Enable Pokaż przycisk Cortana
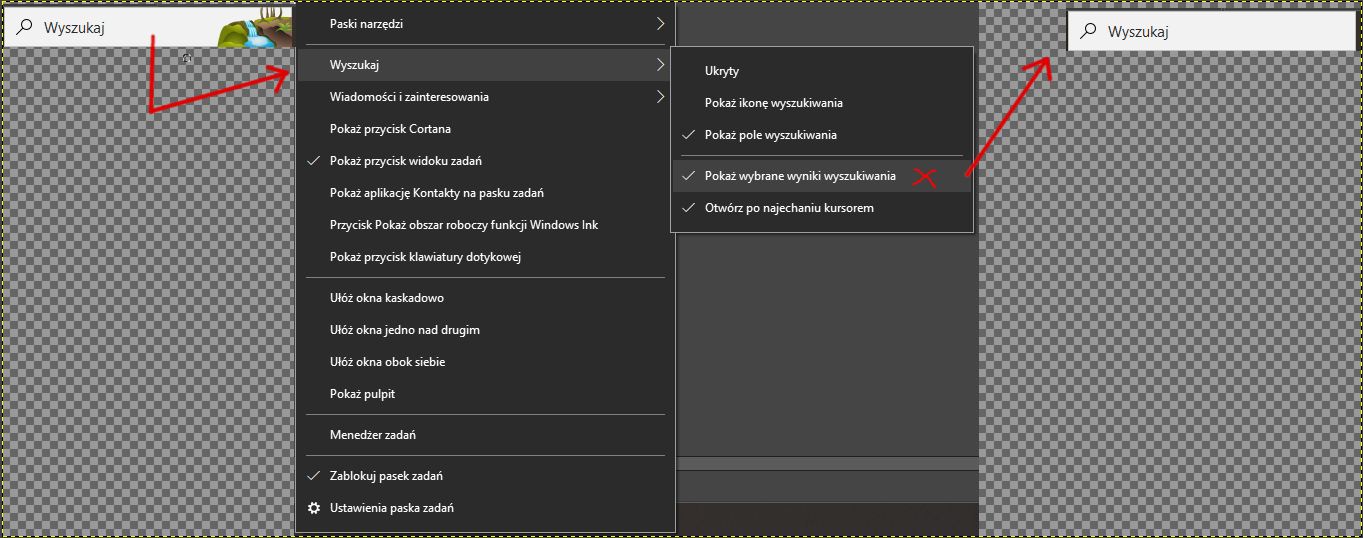This screenshot has height=538, width=1363. point(390,129)
